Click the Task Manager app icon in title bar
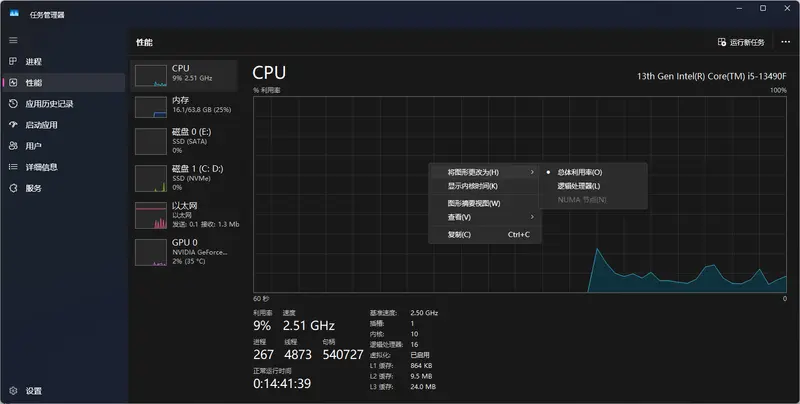Viewport: 800px width, 404px height. 14,14
